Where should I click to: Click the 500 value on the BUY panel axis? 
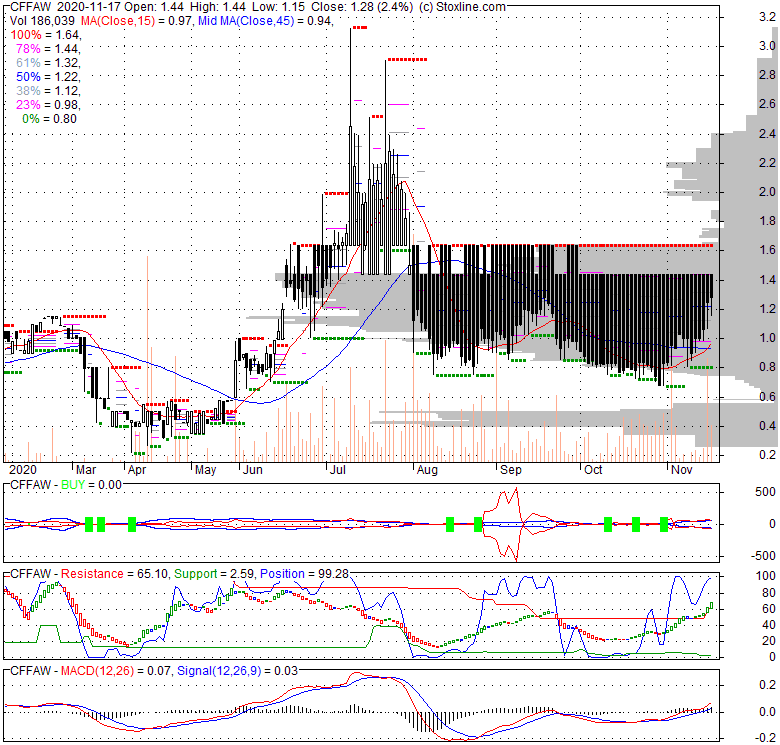coord(765,492)
